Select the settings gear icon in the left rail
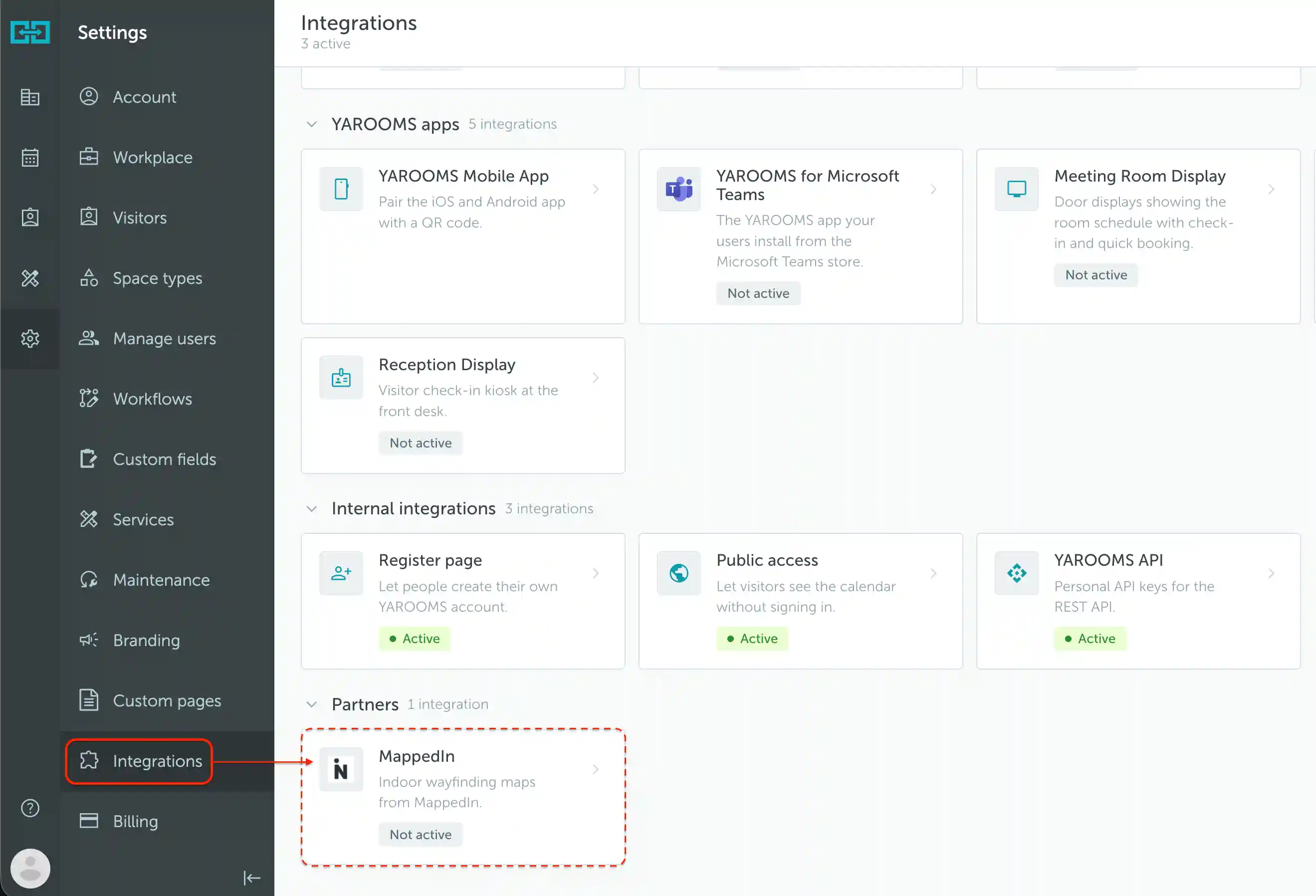The height and width of the screenshot is (896, 1316). (x=30, y=339)
